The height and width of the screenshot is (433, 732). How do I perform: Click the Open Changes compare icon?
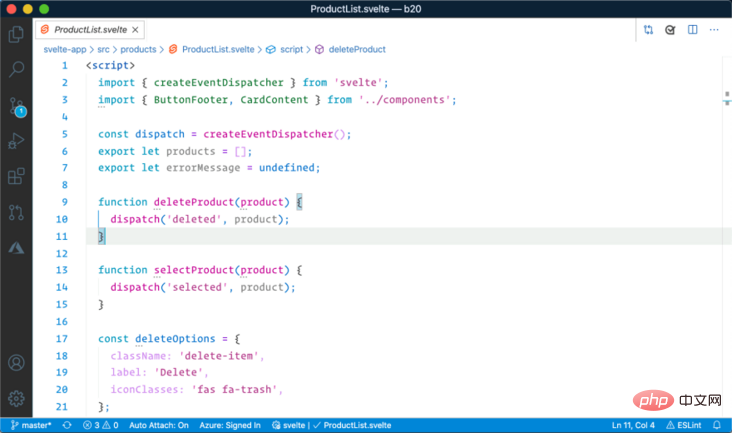point(649,30)
